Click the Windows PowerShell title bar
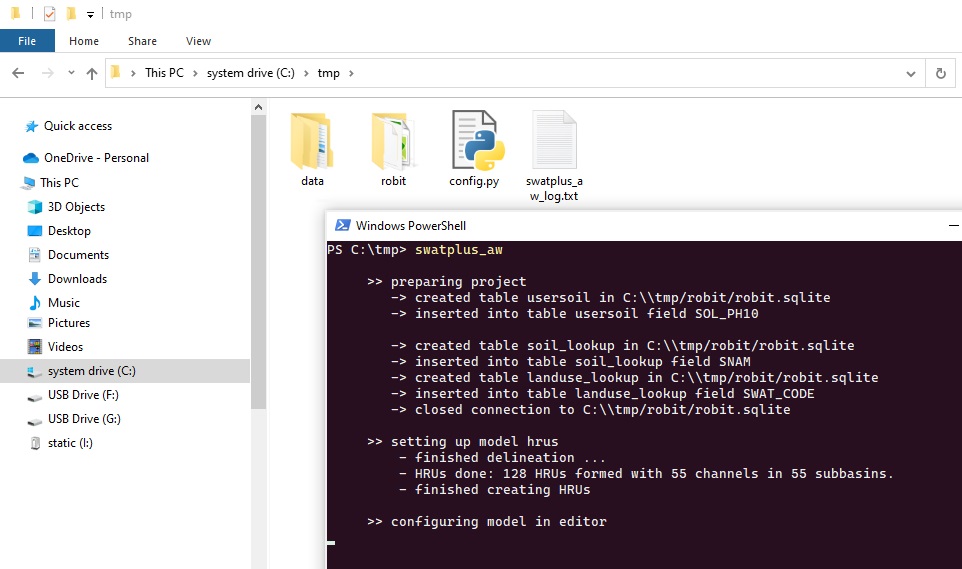This screenshot has width=962, height=569. [x=644, y=225]
